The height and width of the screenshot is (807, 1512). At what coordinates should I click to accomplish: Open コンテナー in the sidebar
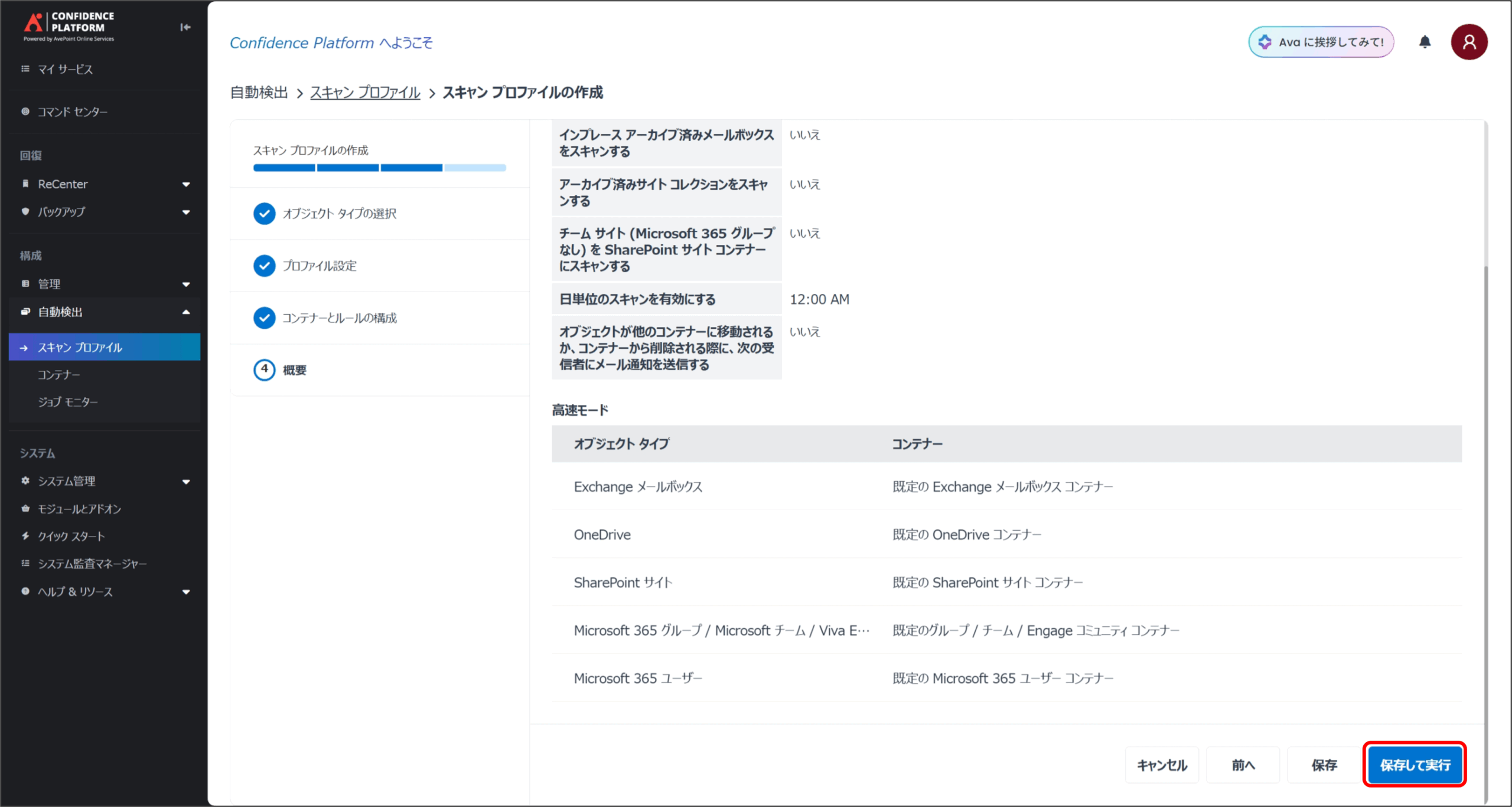point(58,375)
